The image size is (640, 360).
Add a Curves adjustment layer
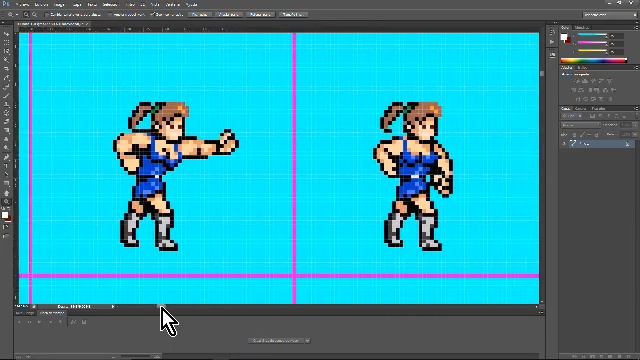593,81
